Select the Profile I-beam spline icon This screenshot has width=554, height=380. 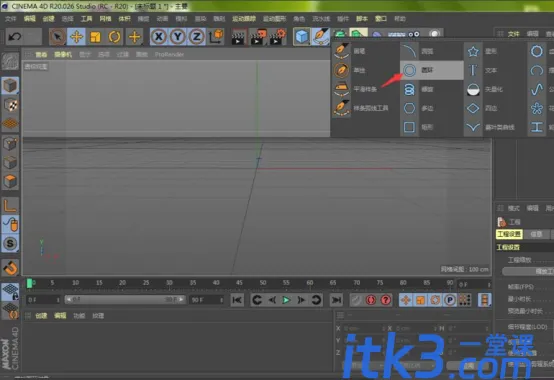pyautogui.click(x=537, y=127)
